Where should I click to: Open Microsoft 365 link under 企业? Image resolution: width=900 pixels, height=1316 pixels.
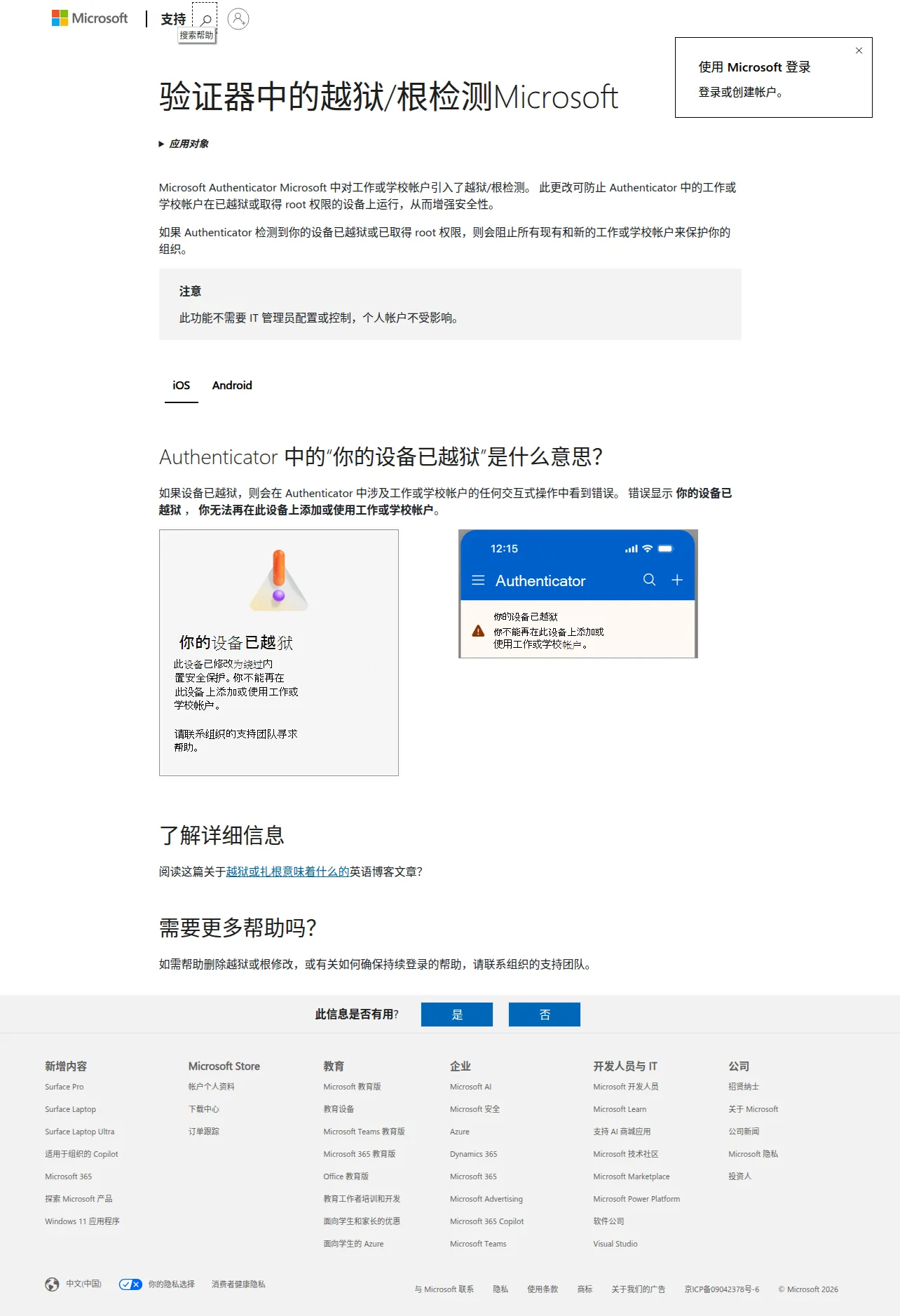pos(474,1176)
